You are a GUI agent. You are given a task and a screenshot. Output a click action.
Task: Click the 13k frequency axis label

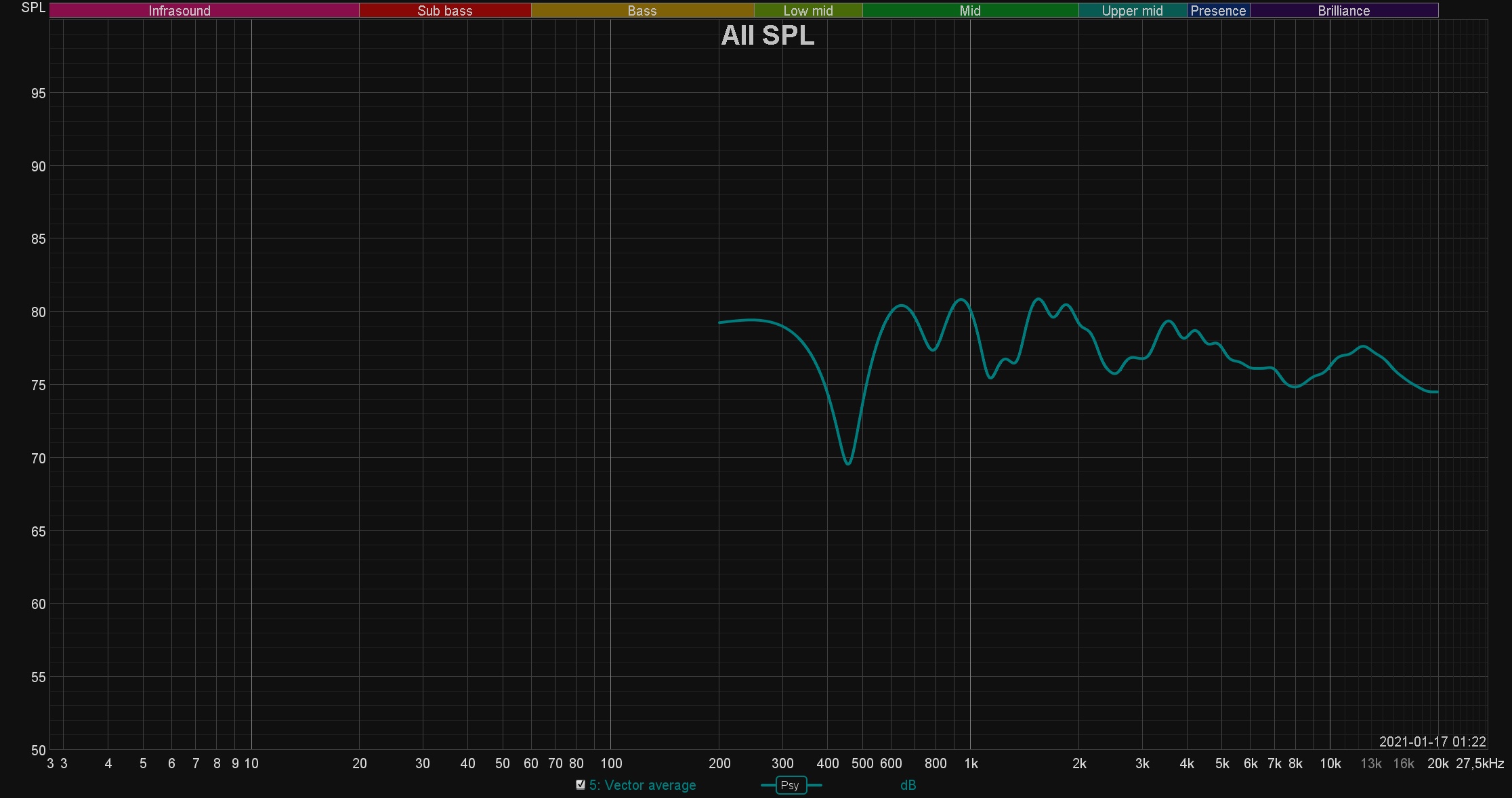(1371, 763)
